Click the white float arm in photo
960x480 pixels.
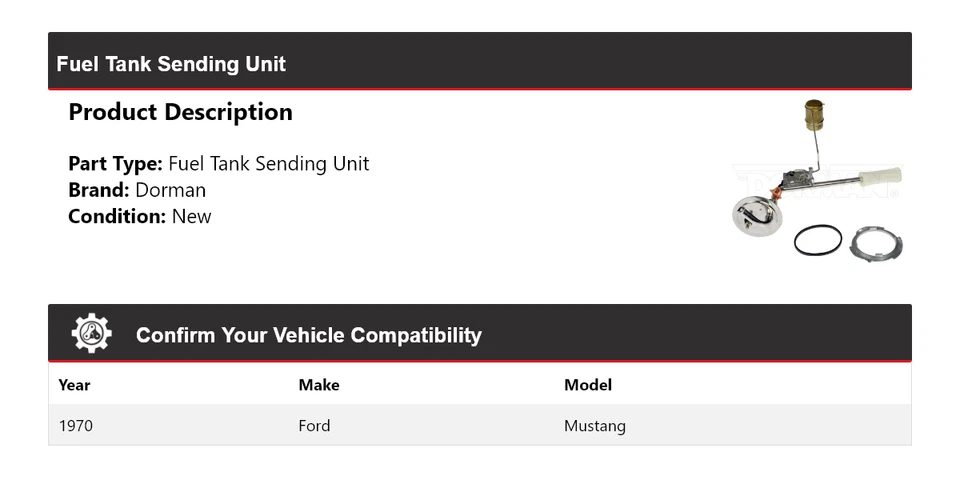click(878, 177)
